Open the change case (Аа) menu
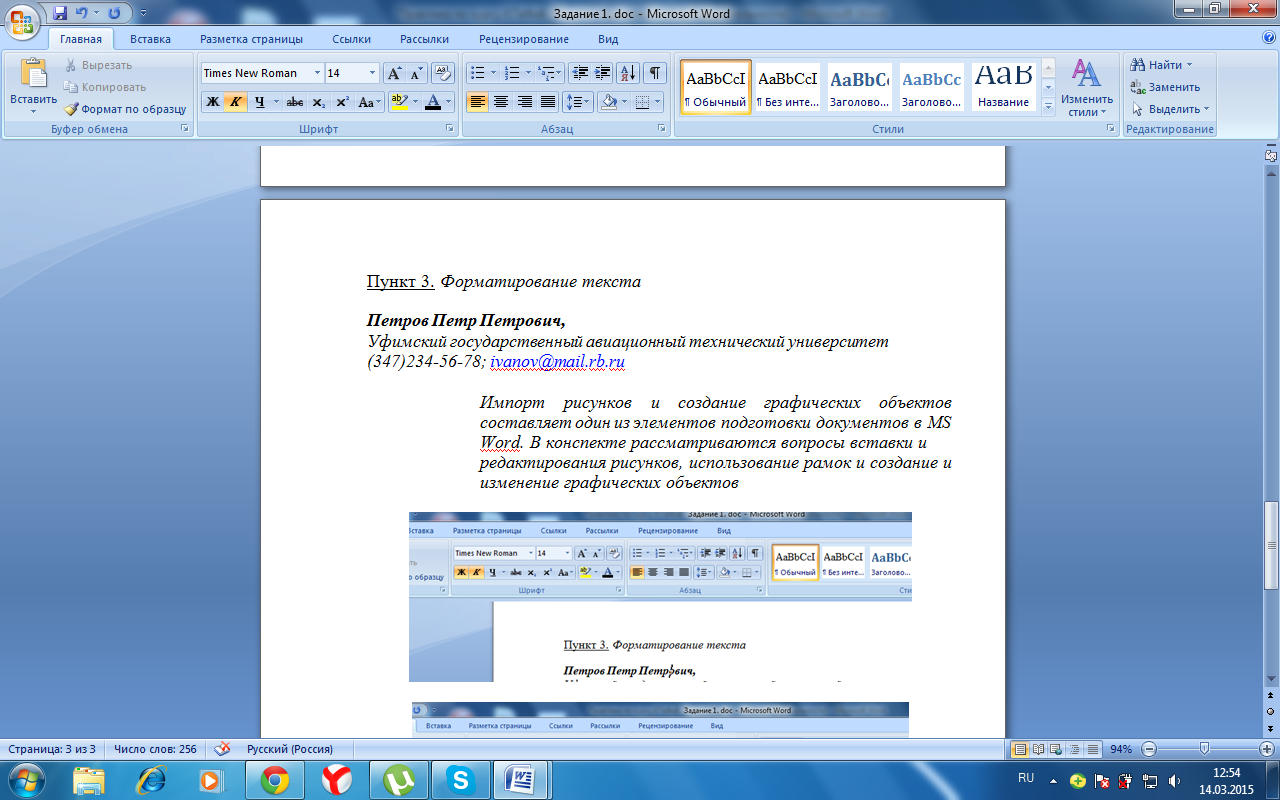The height and width of the screenshot is (800, 1280). coord(369,102)
